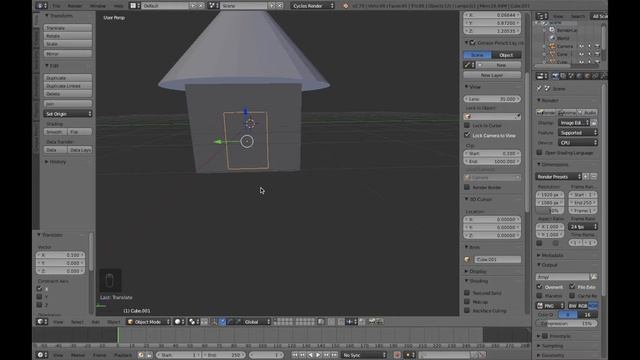The image size is (640, 360).
Task: Click the Info editor type icon at top-left
Action: pos(42,6)
